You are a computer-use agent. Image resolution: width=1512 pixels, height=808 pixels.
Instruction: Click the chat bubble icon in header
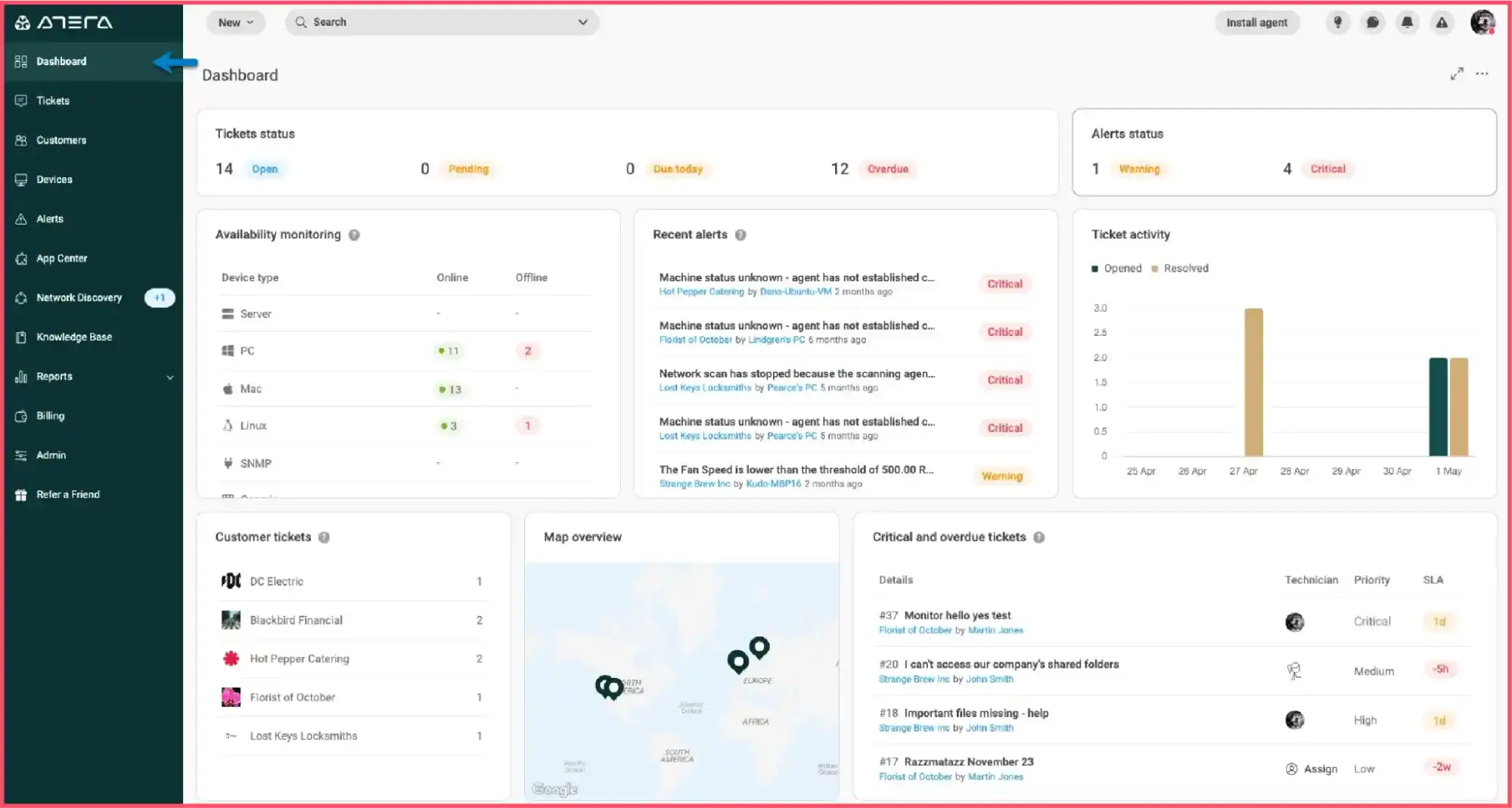(x=1372, y=22)
